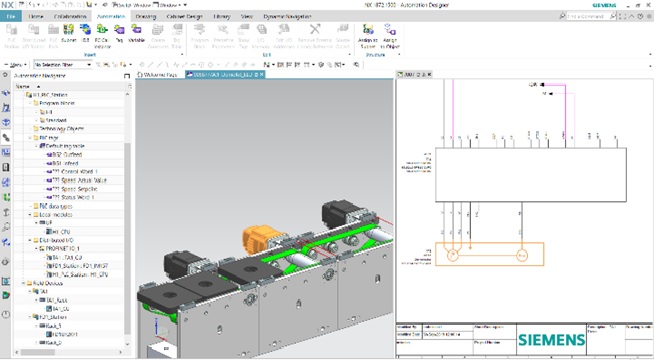
Task: Switch to the Cabinet Design ribbon tab
Action: click(184, 16)
